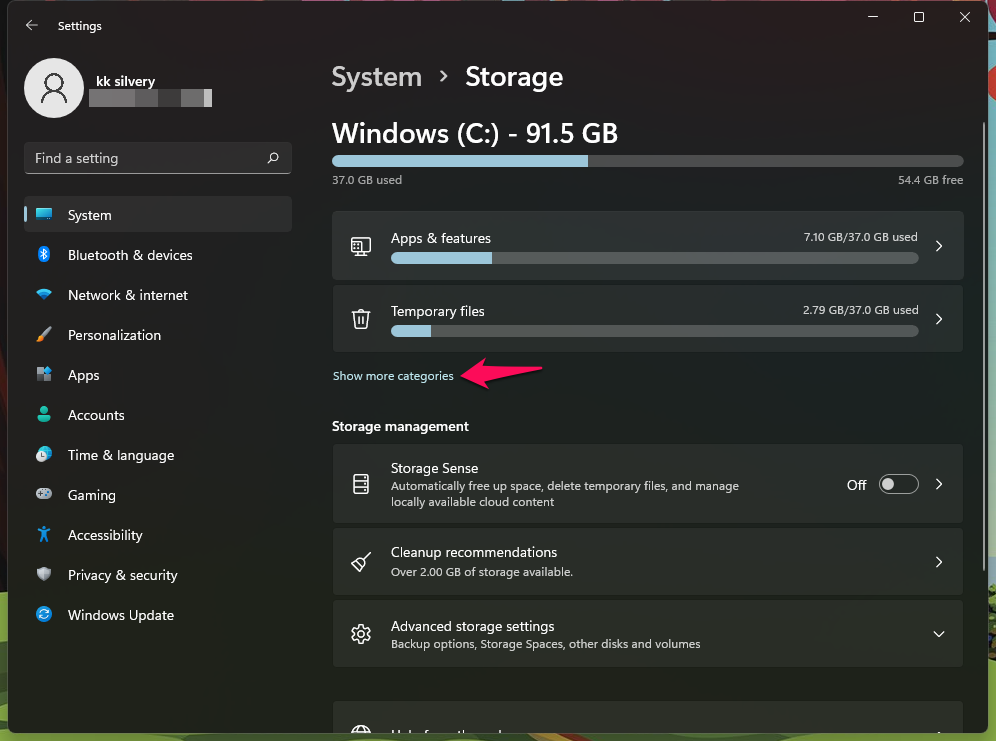Click the Accessibility figure icon
Screen dimensions: 996x741
[44, 534]
